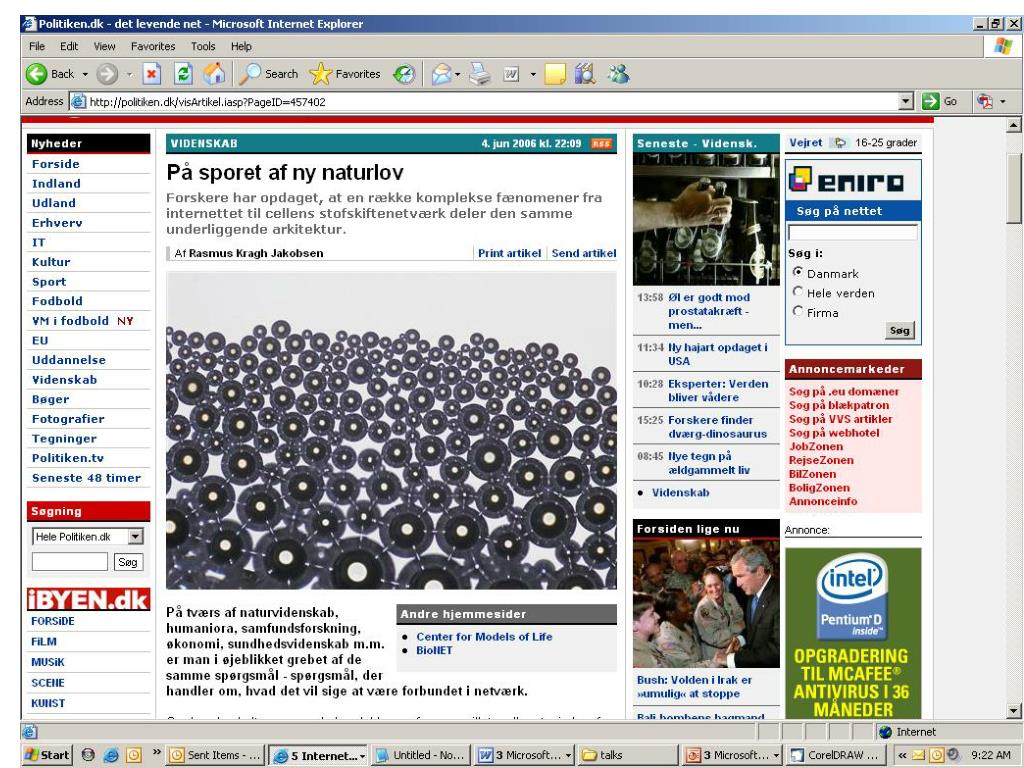
Task: Click the Mail envelope icon
Action: (441, 74)
